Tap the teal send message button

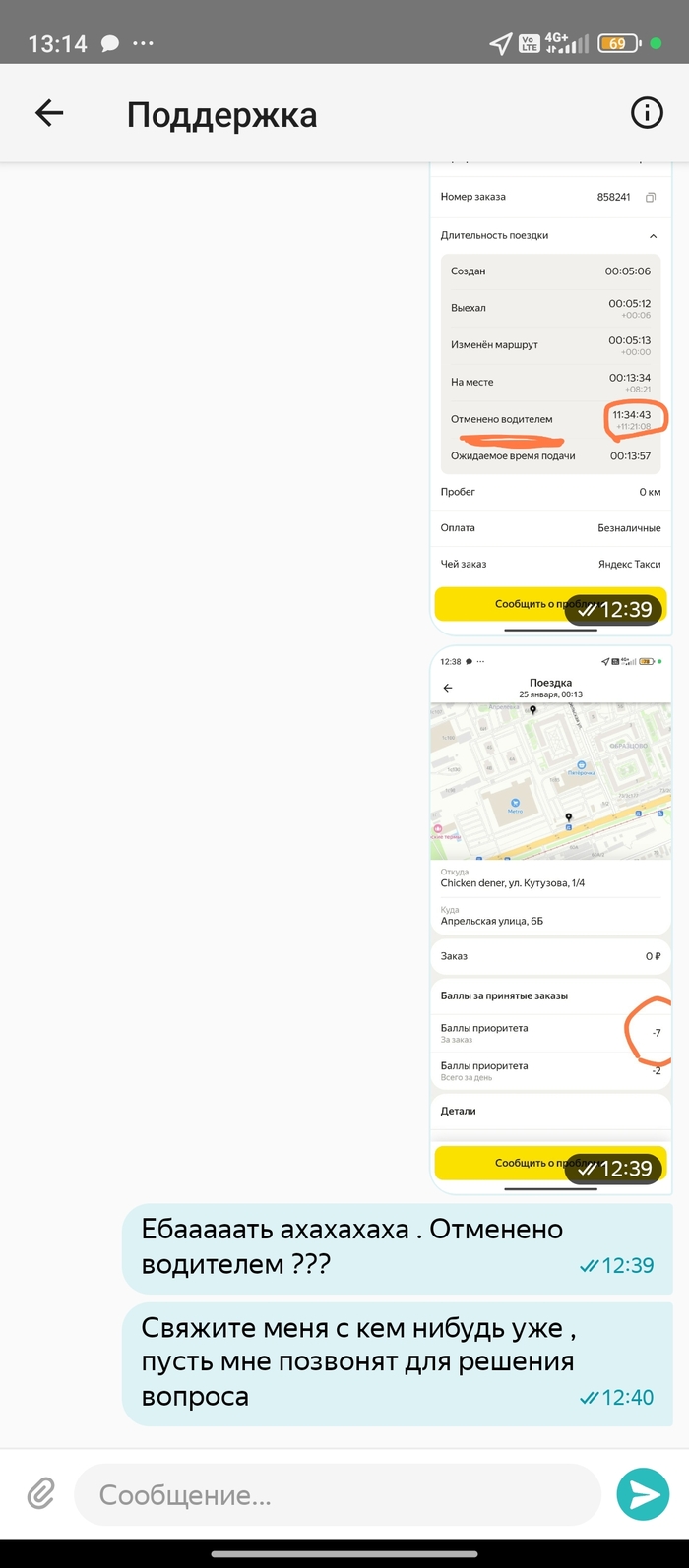click(643, 1495)
